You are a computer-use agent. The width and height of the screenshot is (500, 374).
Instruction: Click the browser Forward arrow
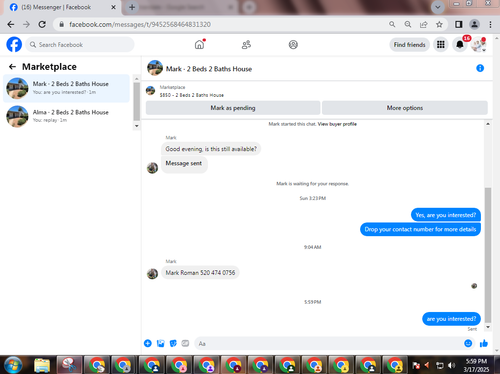pyautogui.click(x=26, y=24)
